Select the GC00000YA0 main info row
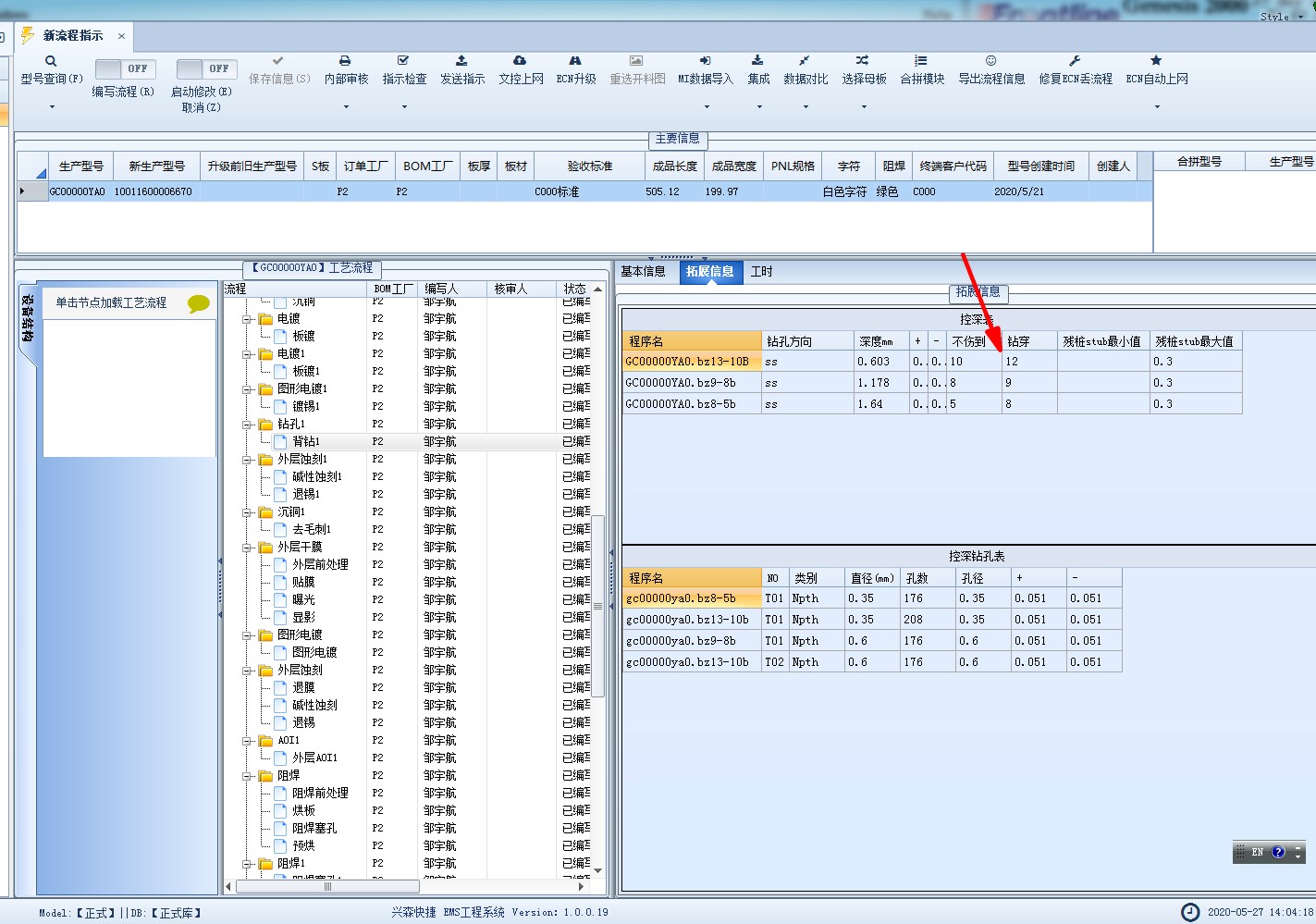This screenshot has height=924, width=1316. pos(584,191)
